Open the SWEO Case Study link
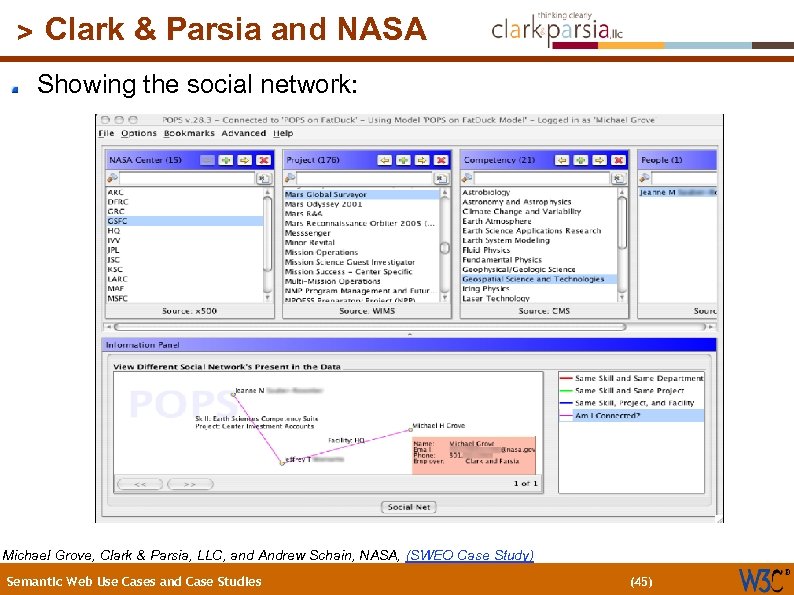The width and height of the screenshot is (794, 595). pos(470,556)
